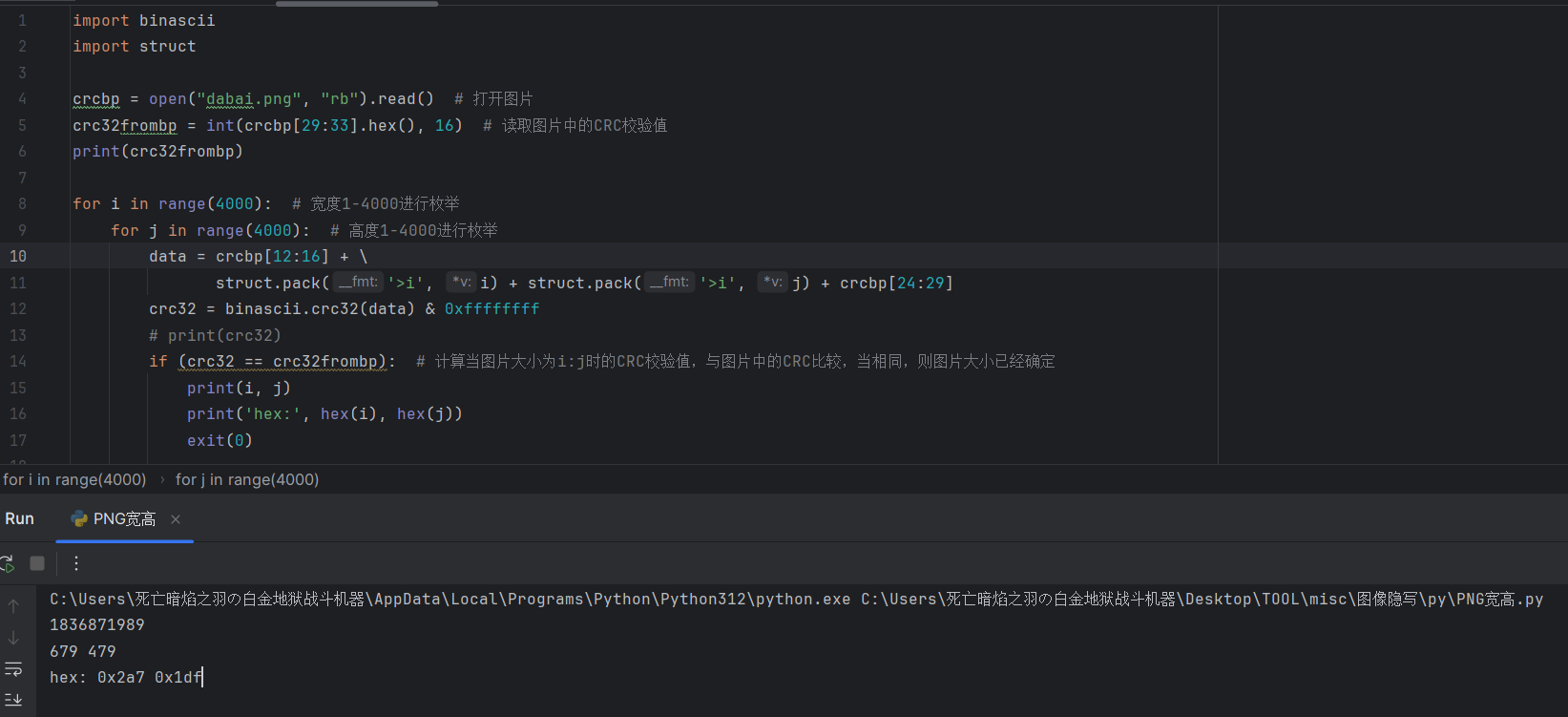
Task: Open breadcrumb 'for j in range(4000)'
Action: [x=247, y=479]
